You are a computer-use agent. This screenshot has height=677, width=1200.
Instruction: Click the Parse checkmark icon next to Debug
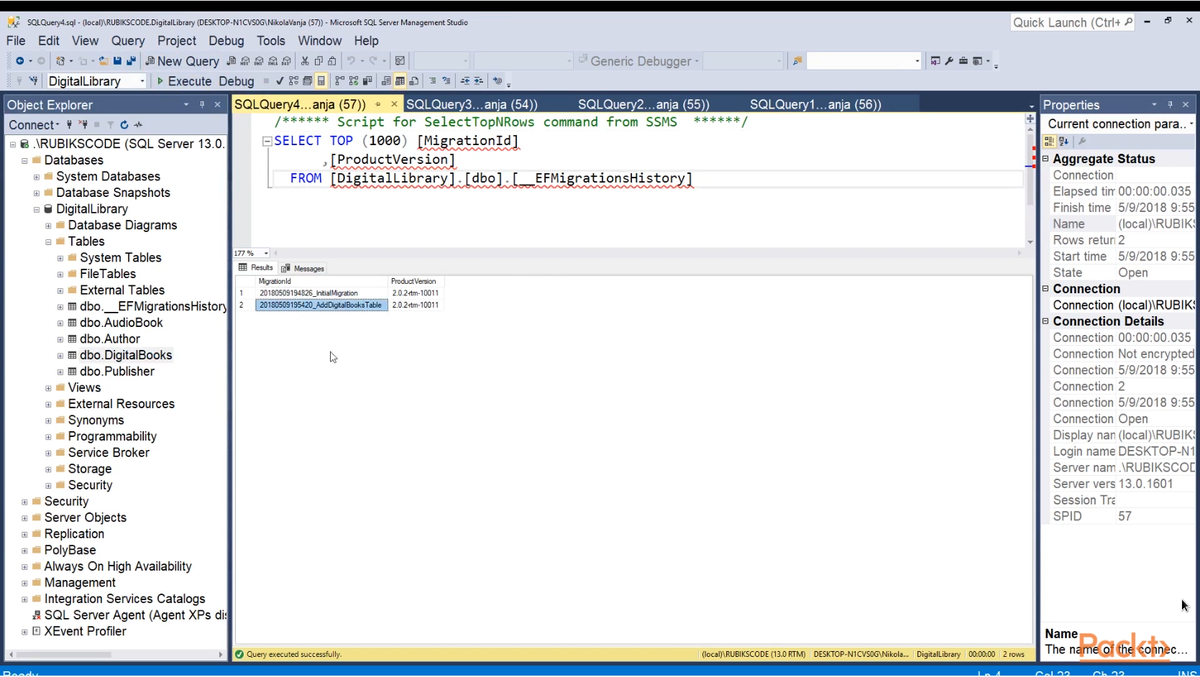279,81
